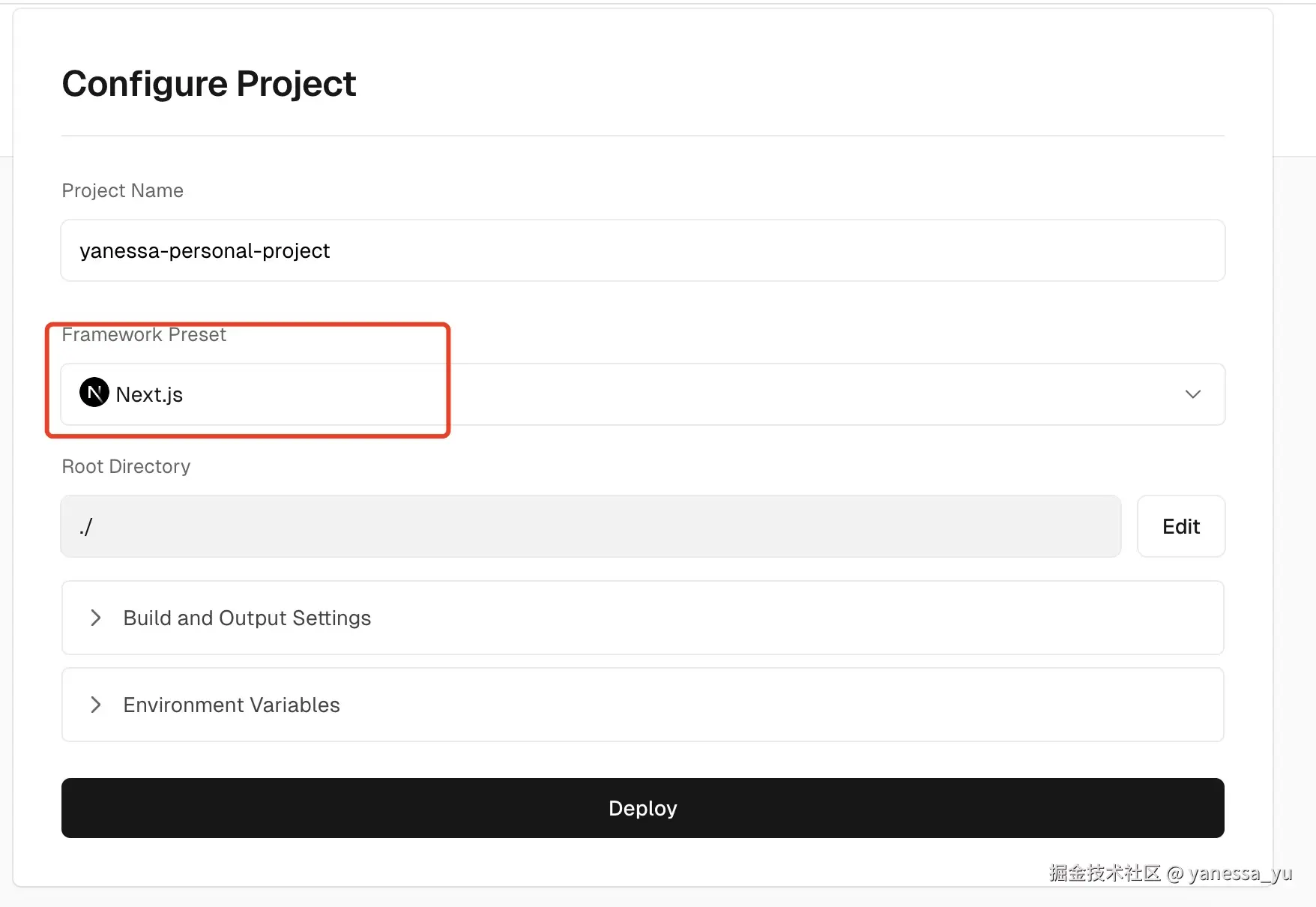Click the yanessa_yu watermark username
The width and height of the screenshot is (1316, 907).
[1240, 873]
